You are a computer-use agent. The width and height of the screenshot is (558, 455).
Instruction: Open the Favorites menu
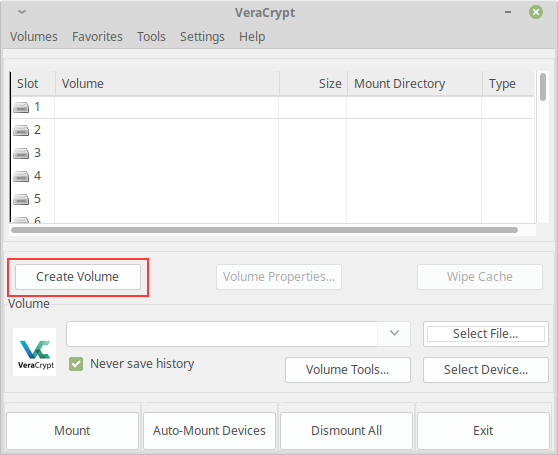coord(97,37)
